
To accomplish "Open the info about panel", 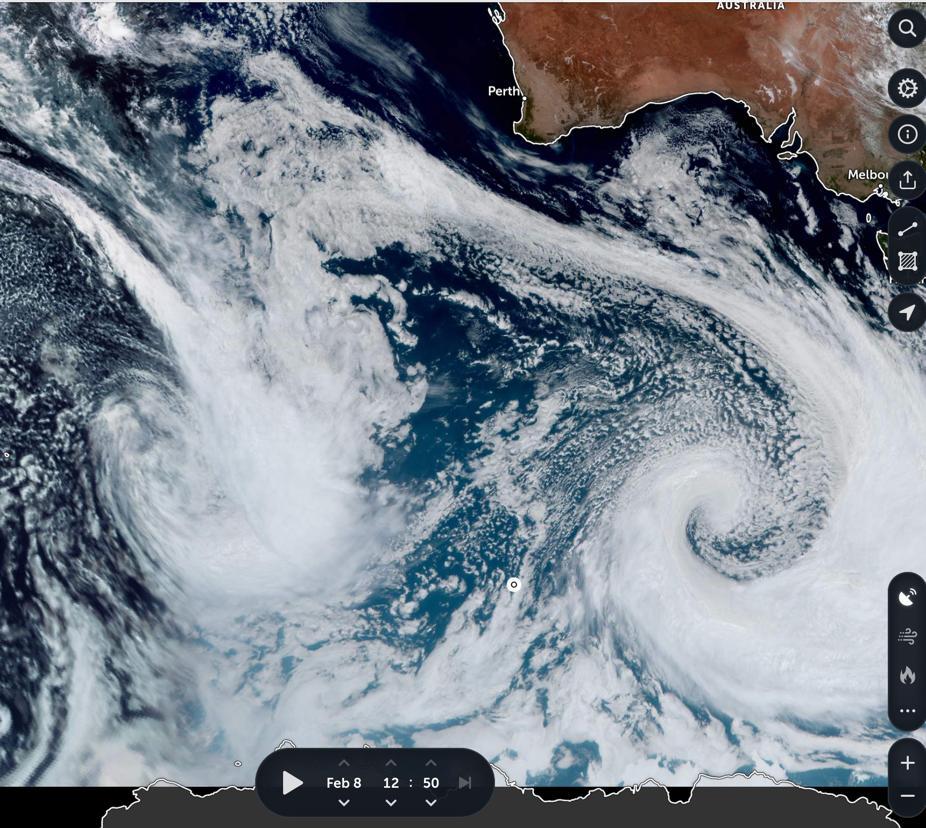I will [906, 134].
